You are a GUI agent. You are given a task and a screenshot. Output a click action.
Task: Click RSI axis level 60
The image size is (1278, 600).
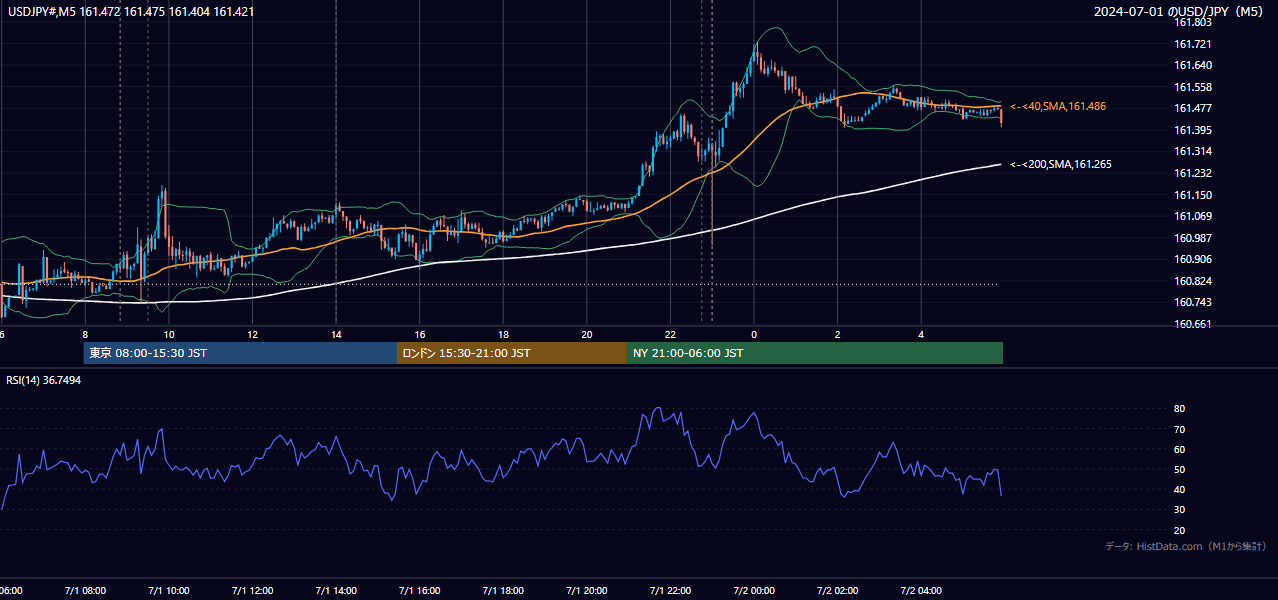pyautogui.click(x=1179, y=449)
